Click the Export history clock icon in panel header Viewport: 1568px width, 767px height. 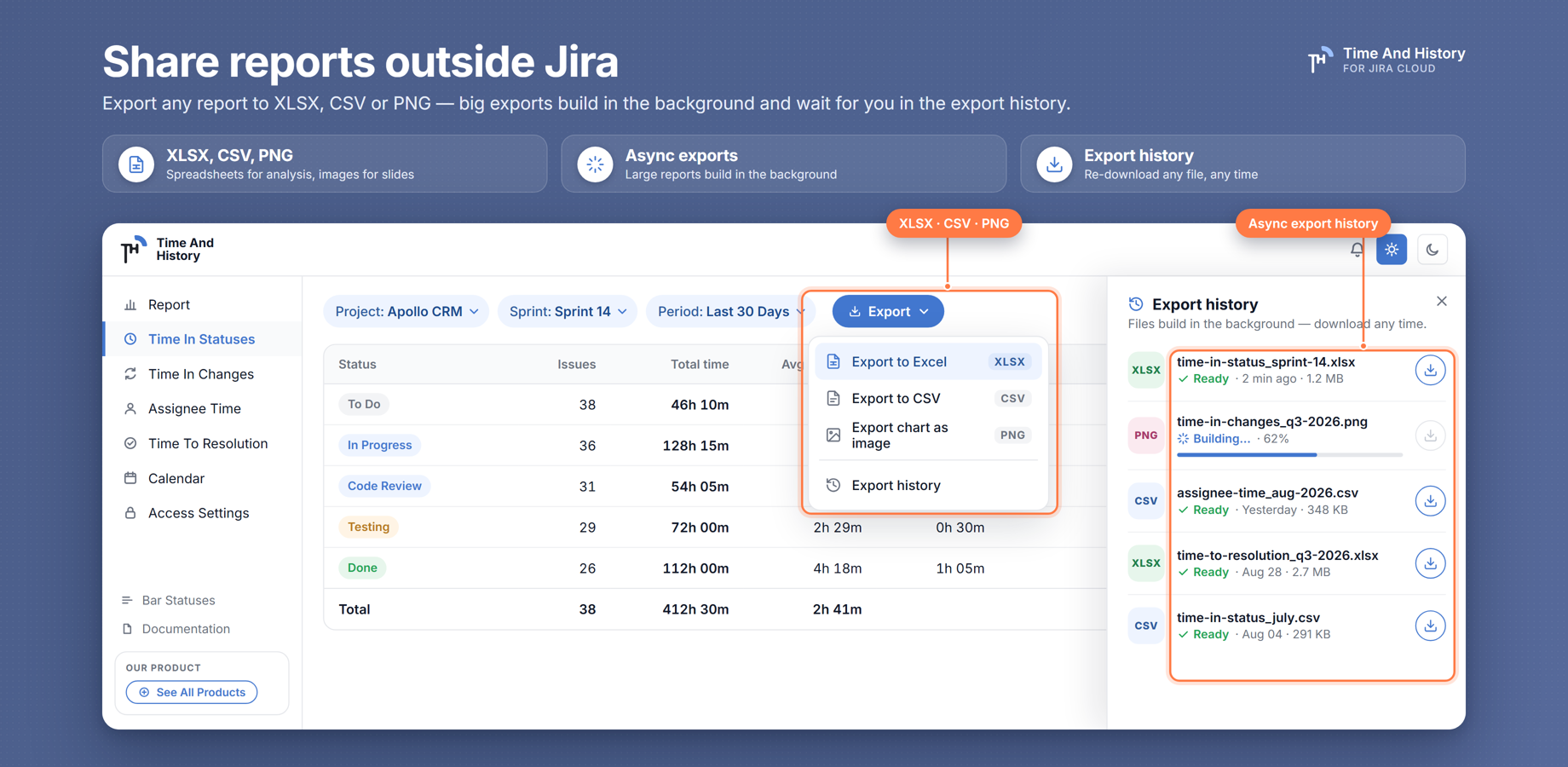click(x=1136, y=304)
